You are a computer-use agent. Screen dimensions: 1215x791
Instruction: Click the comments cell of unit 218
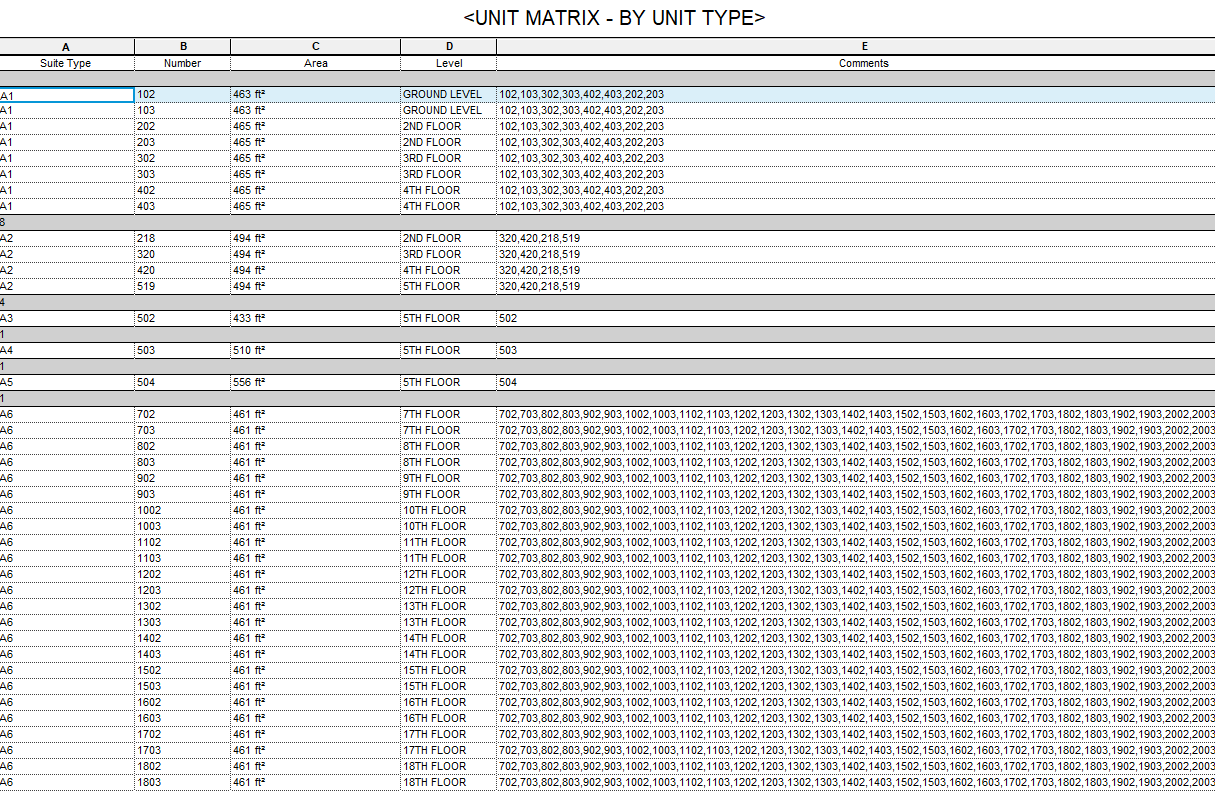click(x=856, y=238)
